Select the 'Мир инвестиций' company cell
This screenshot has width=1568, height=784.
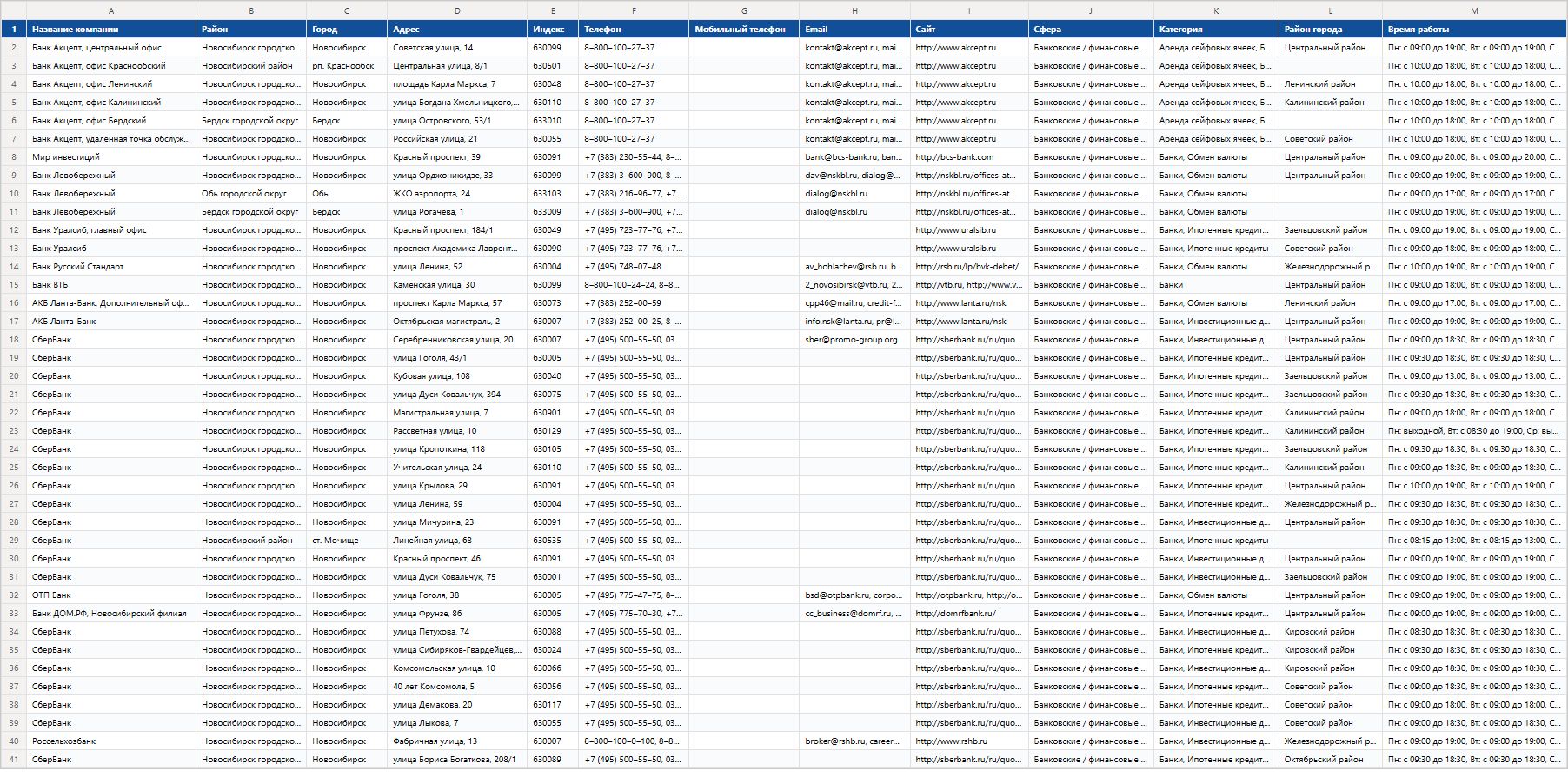(111, 157)
